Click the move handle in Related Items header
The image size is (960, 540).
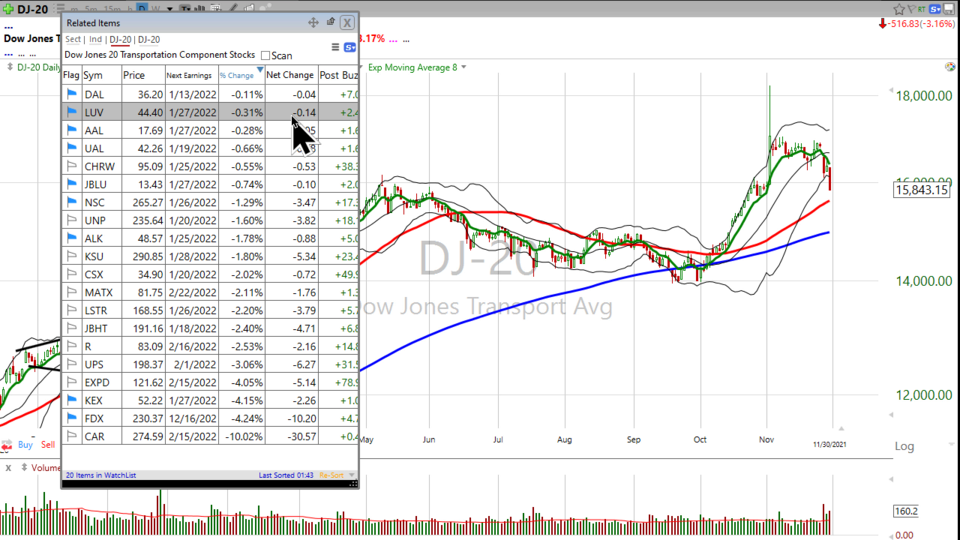tap(313, 22)
